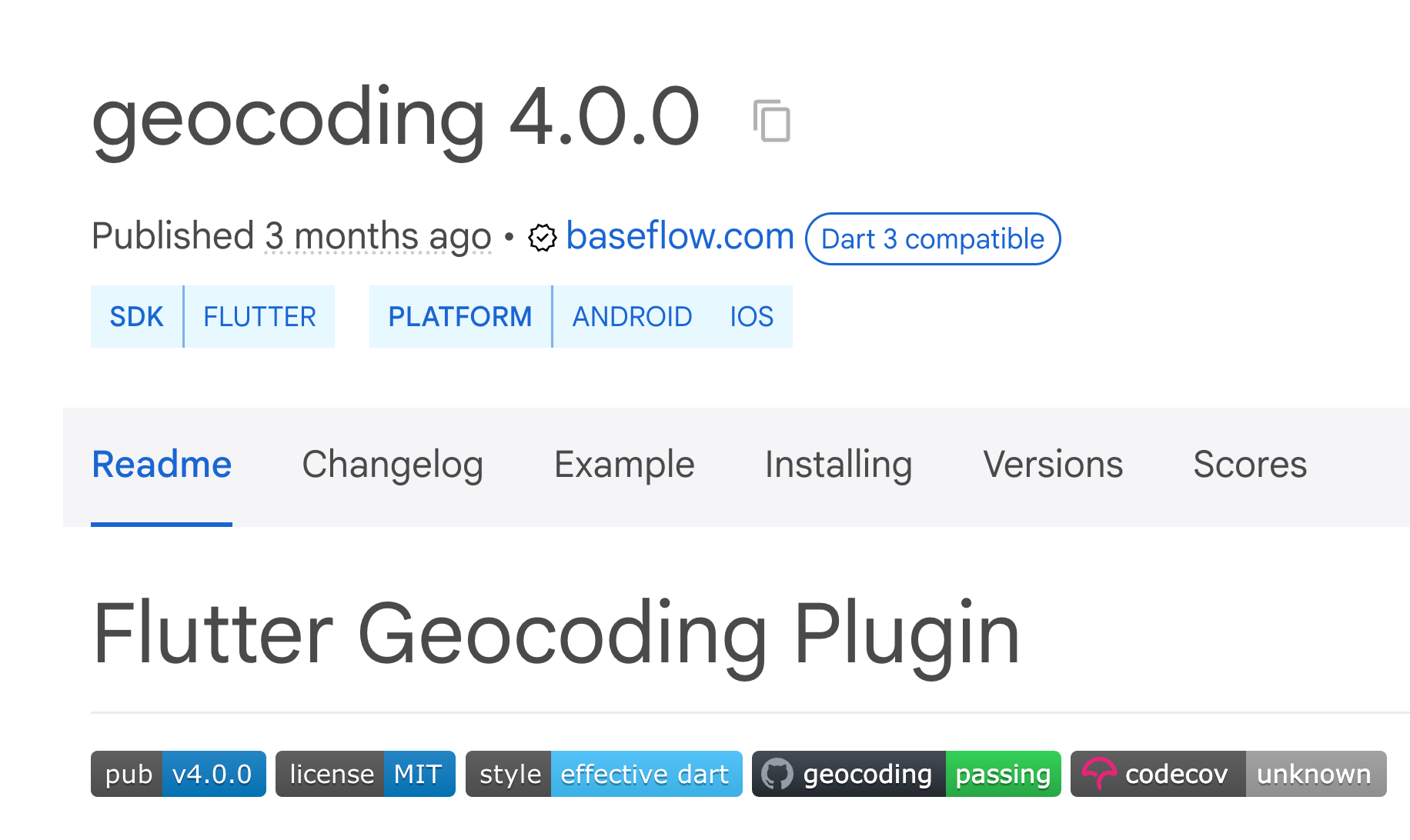Open the baseflow.com publisher link

pyautogui.click(x=680, y=236)
